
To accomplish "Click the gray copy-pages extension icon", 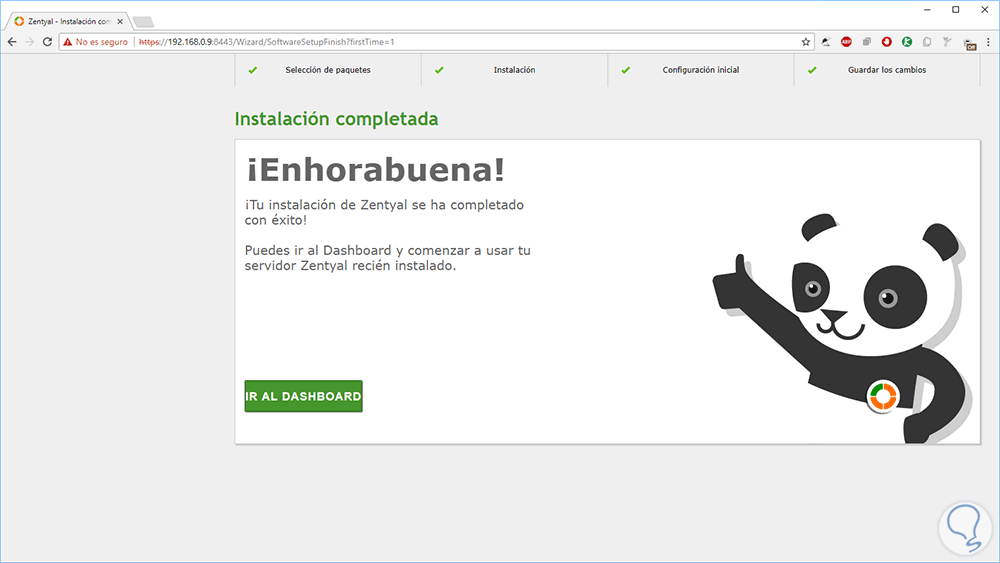I will pyautogui.click(x=927, y=41).
